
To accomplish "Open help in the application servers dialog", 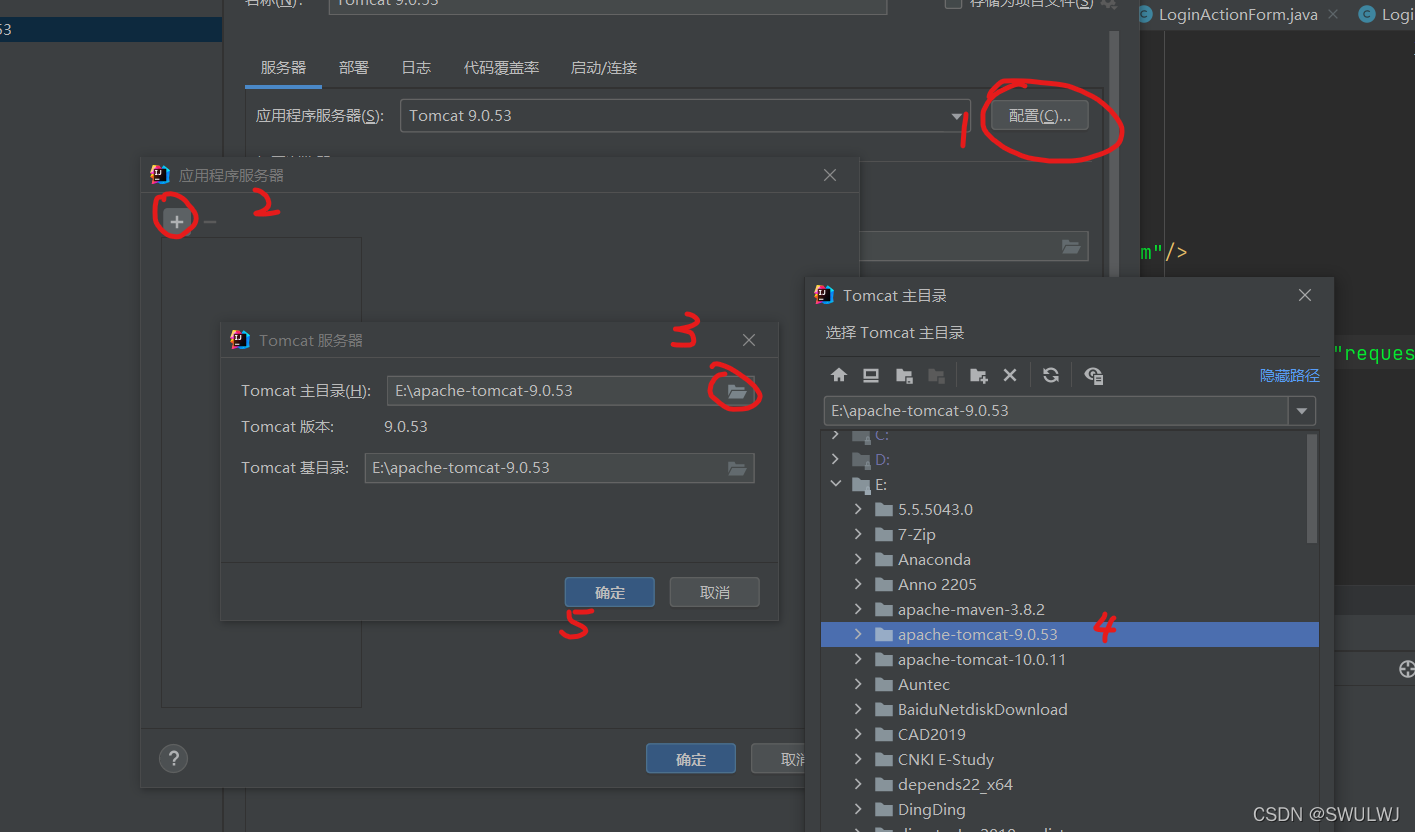I will pyautogui.click(x=174, y=758).
